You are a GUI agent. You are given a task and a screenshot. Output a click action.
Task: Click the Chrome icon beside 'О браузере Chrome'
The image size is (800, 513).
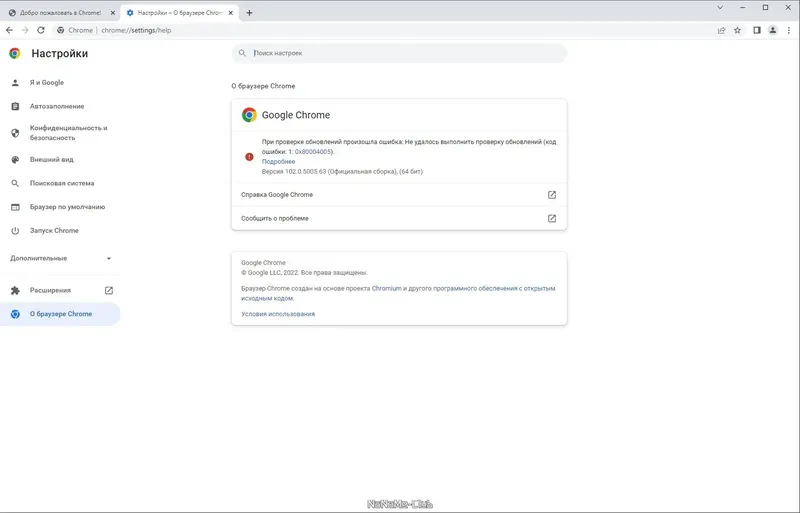click(x=15, y=314)
